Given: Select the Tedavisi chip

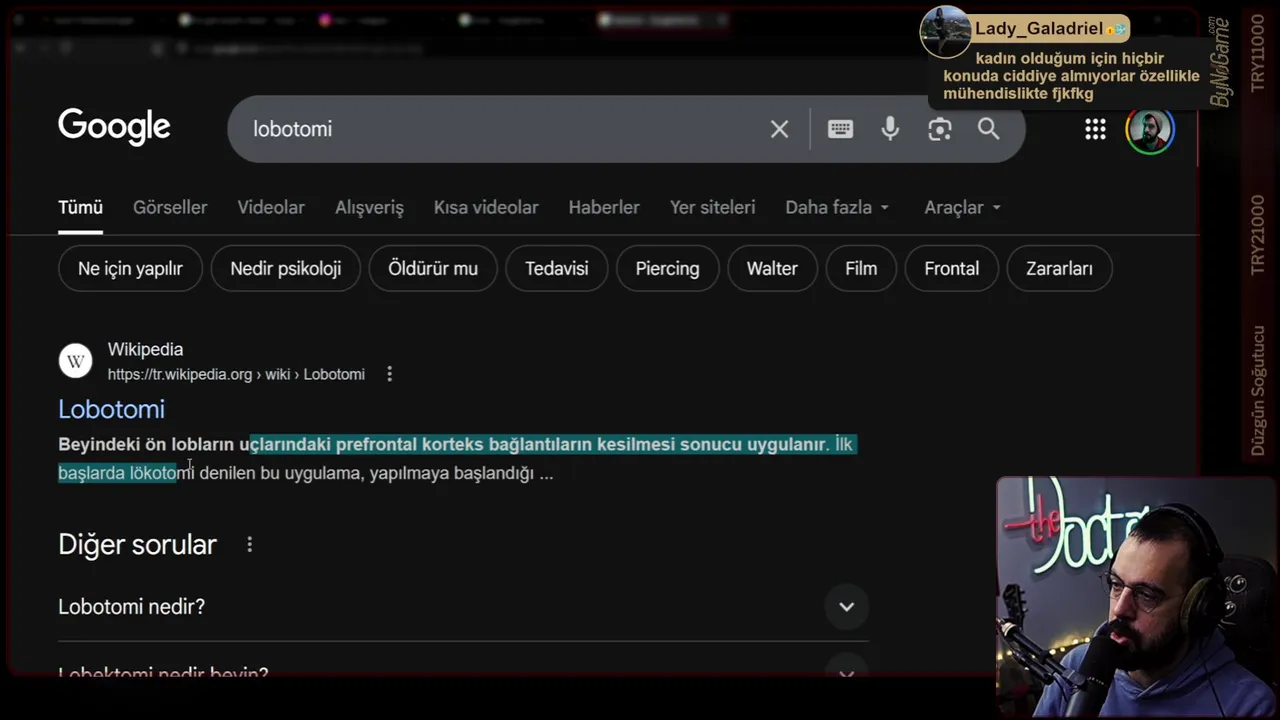Looking at the screenshot, I should click(557, 269).
